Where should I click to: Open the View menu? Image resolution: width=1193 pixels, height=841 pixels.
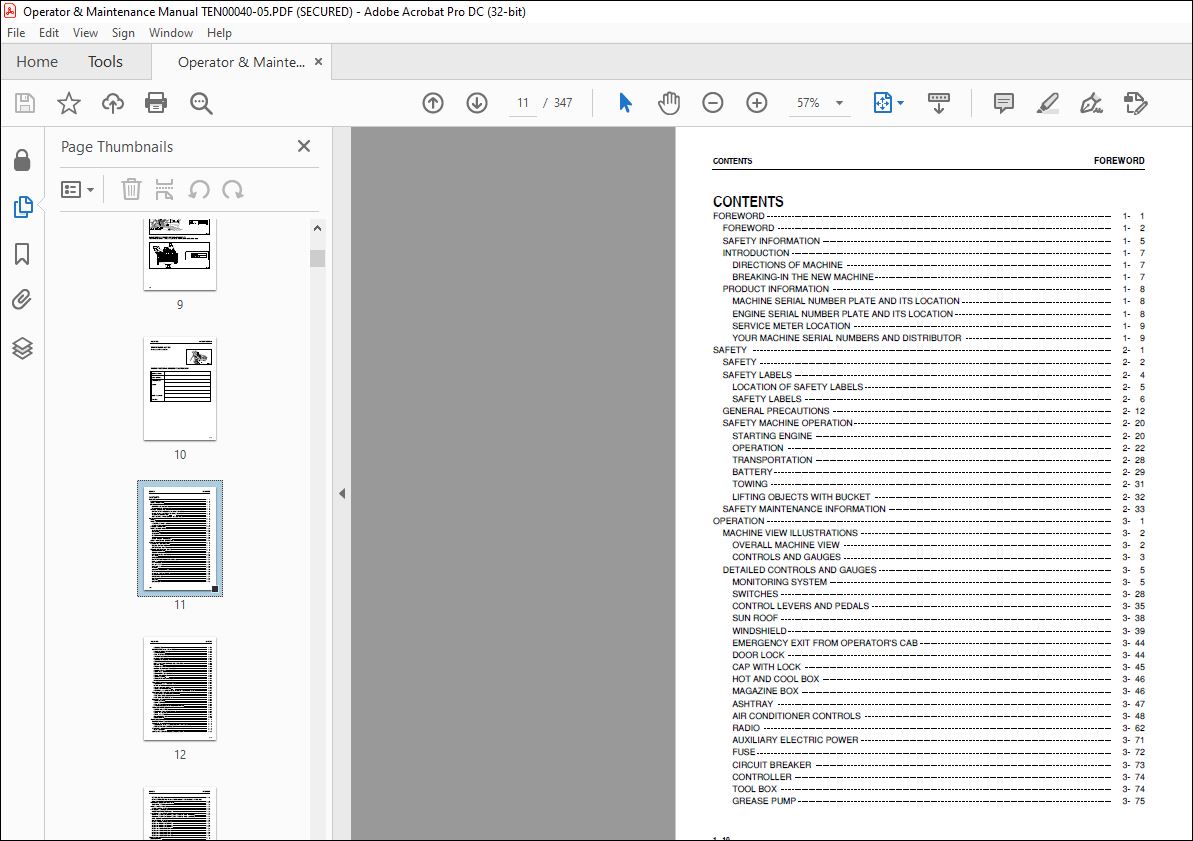[85, 33]
